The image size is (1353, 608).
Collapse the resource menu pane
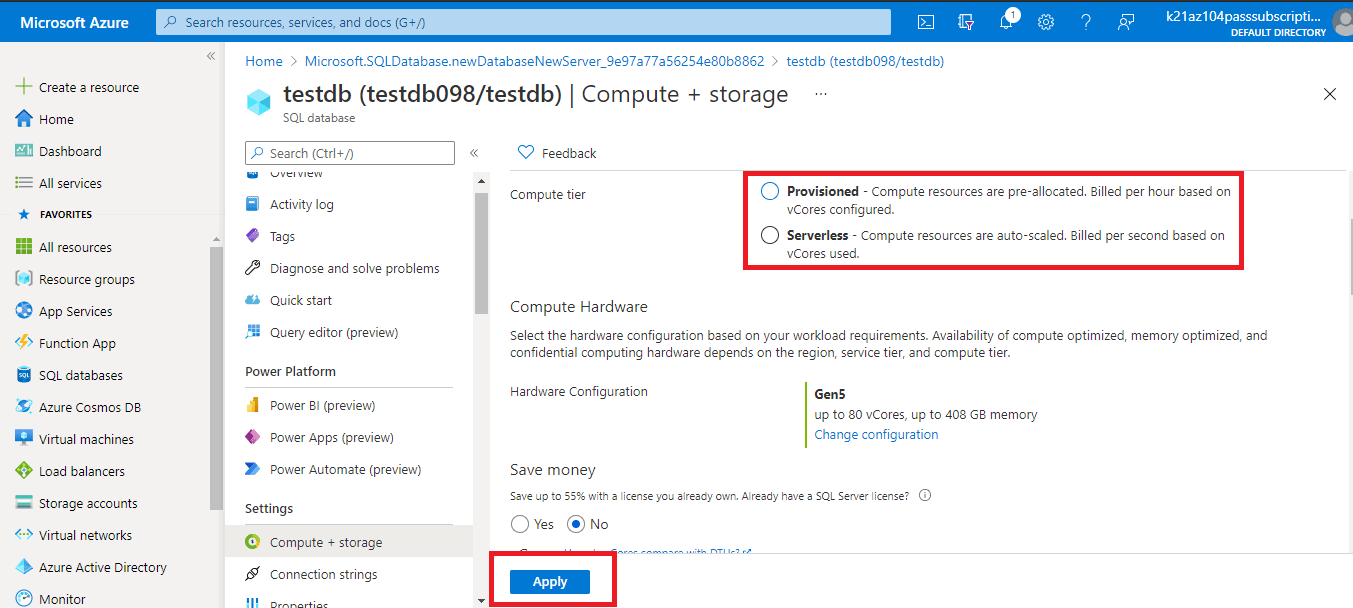click(474, 153)
